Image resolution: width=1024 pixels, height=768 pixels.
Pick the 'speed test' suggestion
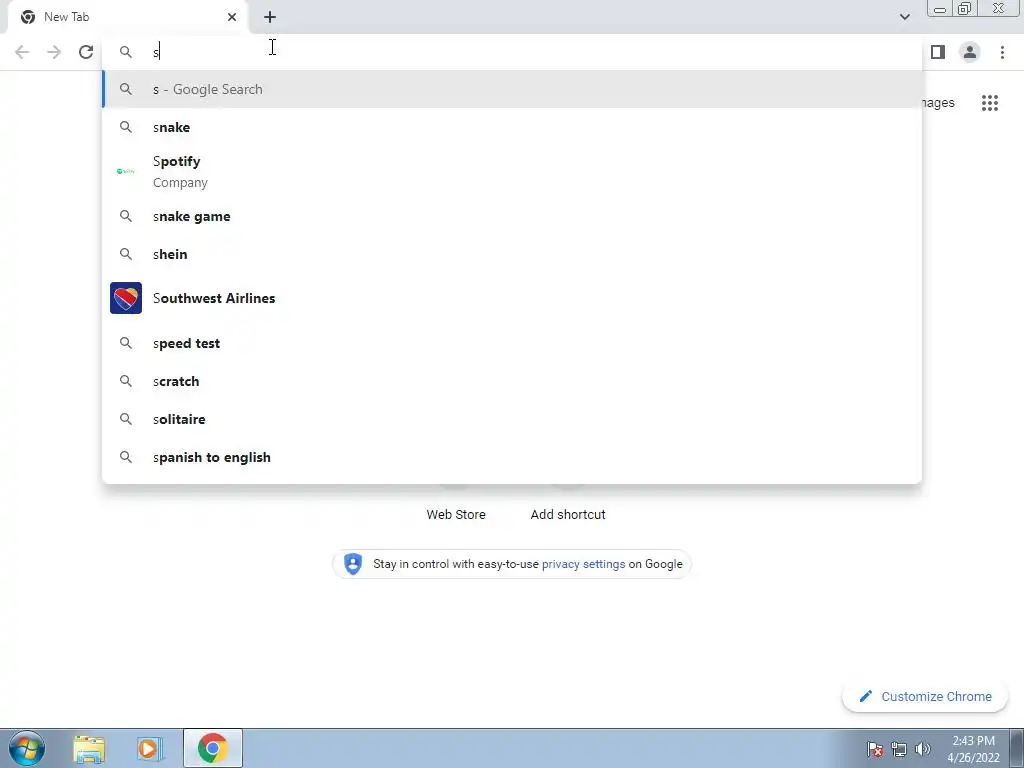tap(512, 344)
